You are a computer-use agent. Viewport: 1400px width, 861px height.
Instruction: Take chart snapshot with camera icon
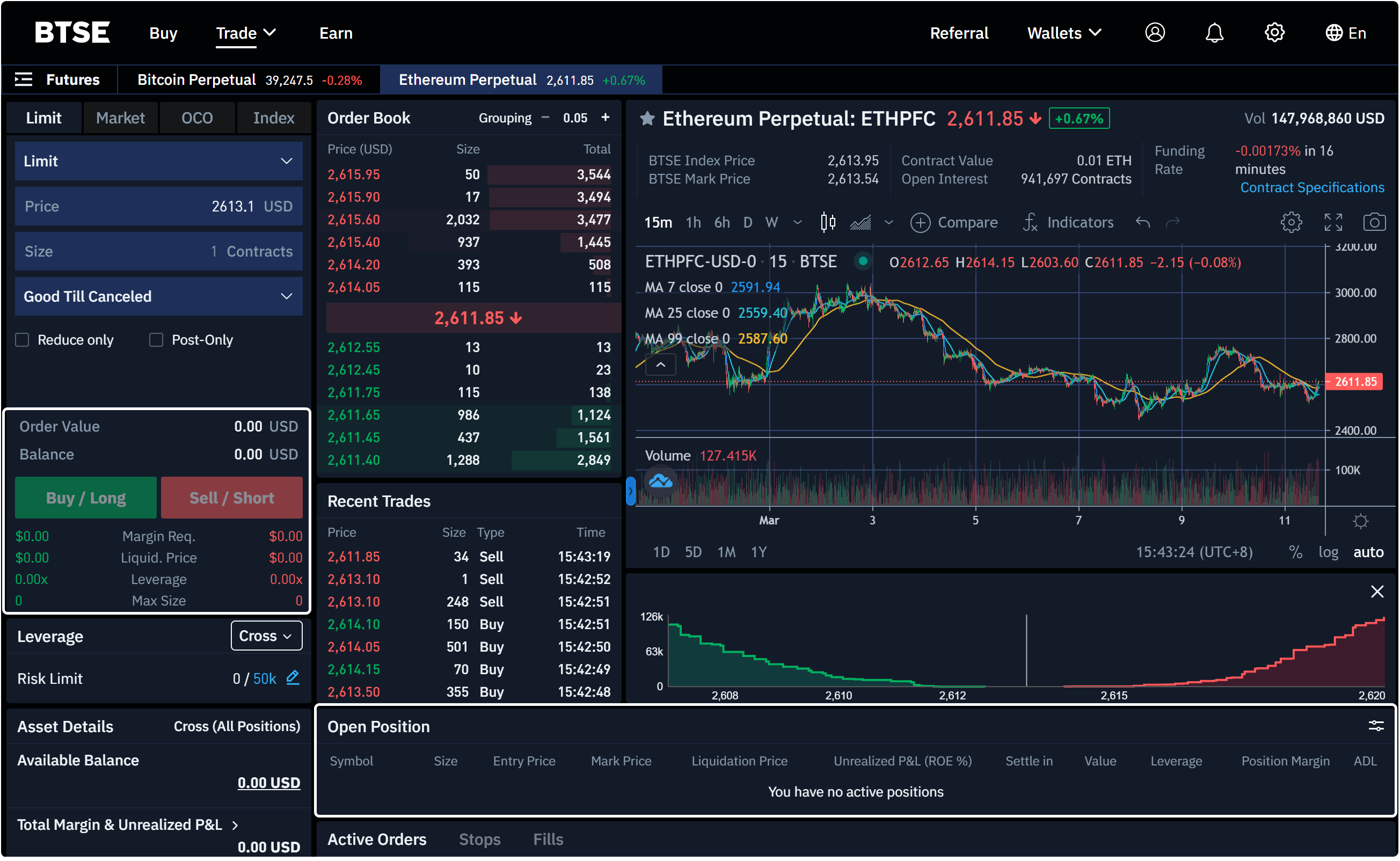coord(1375,223)
